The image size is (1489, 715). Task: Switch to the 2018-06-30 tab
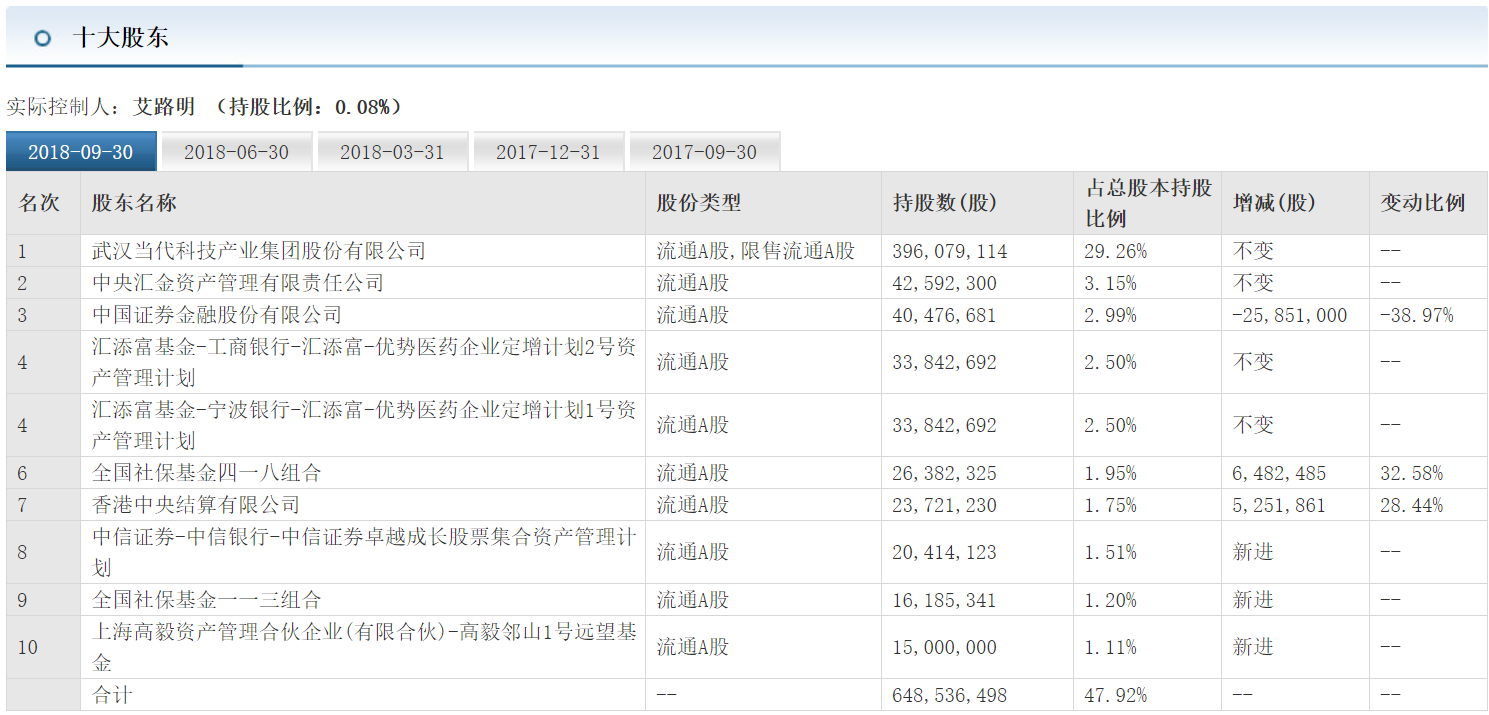pyautogui.click(x=237, y=152)
